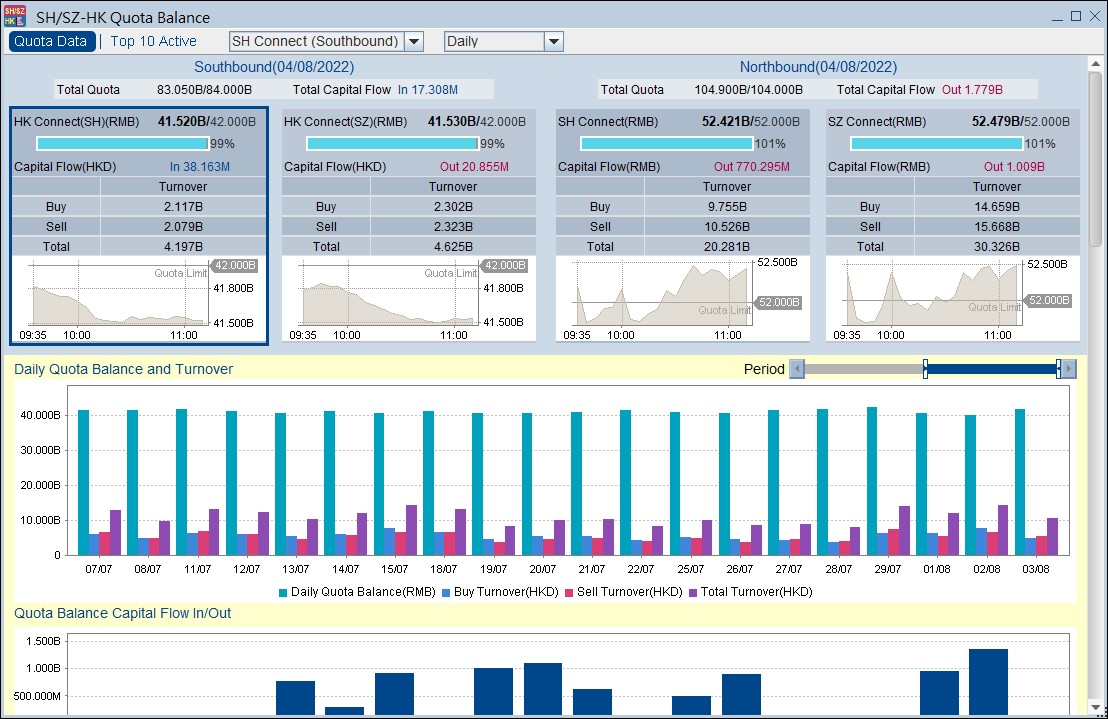Screen dimensions: 1108x719
Task: Click the Period range slider start handle
Action: [925, 369]
